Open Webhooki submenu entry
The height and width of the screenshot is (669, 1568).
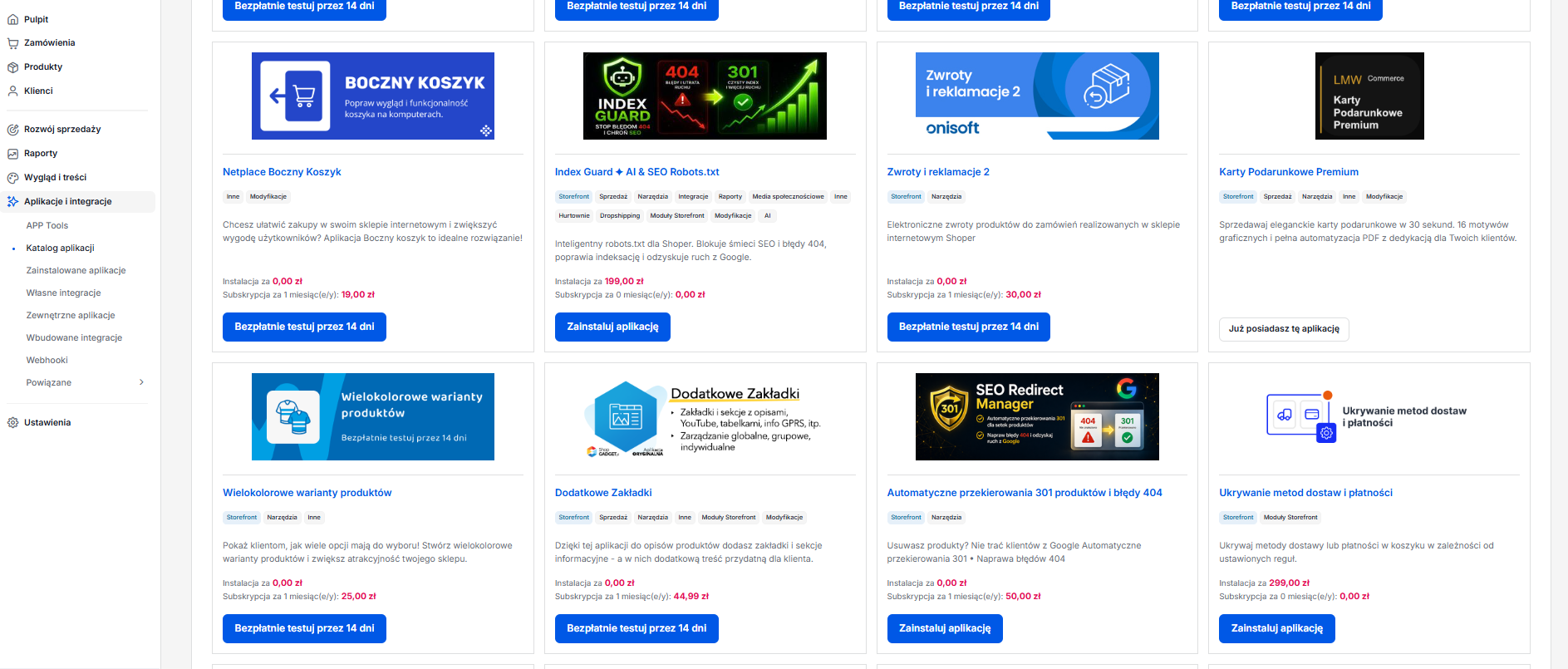coord(47,361)
